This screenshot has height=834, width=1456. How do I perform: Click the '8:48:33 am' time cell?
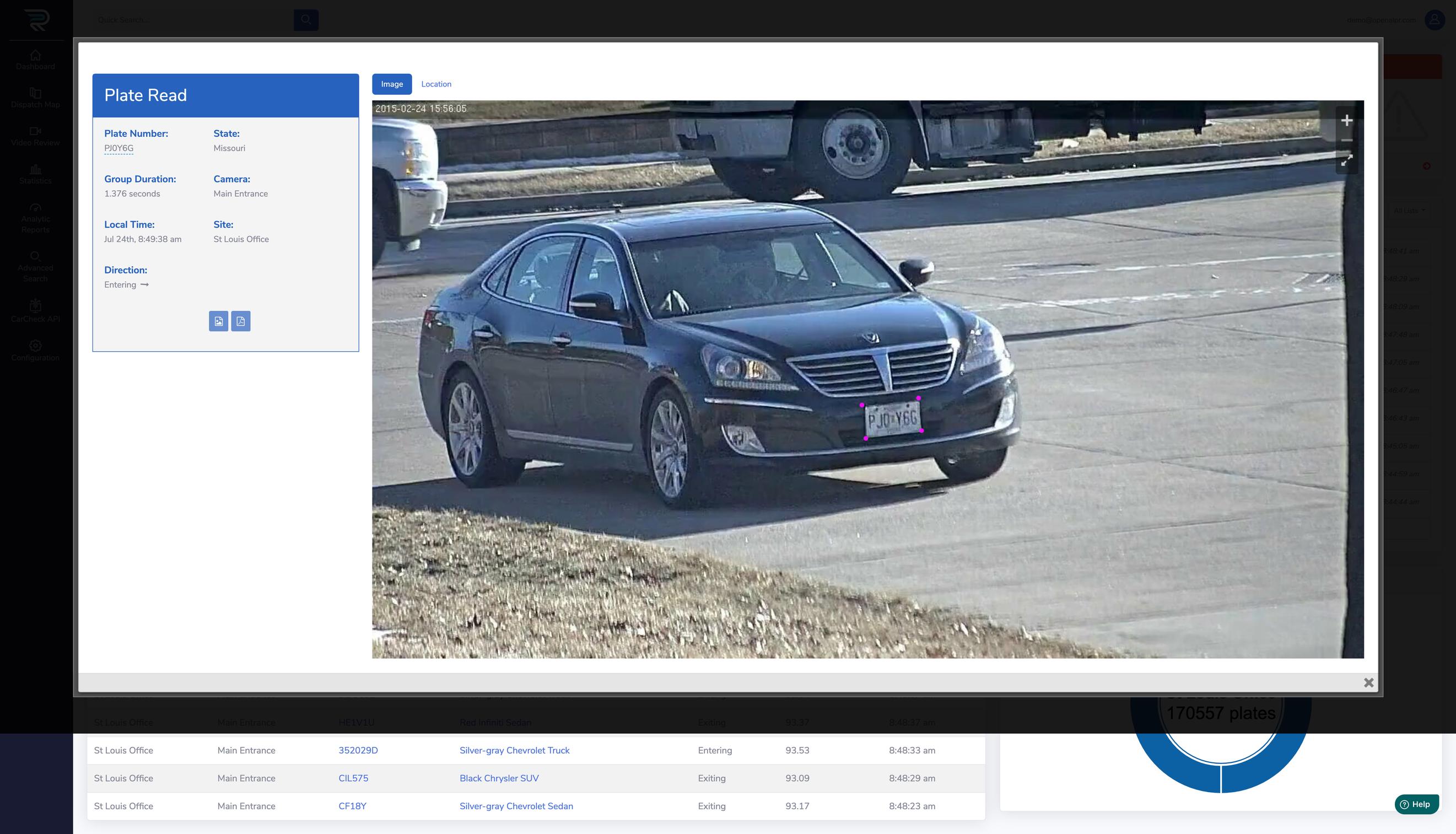[912, 750]
